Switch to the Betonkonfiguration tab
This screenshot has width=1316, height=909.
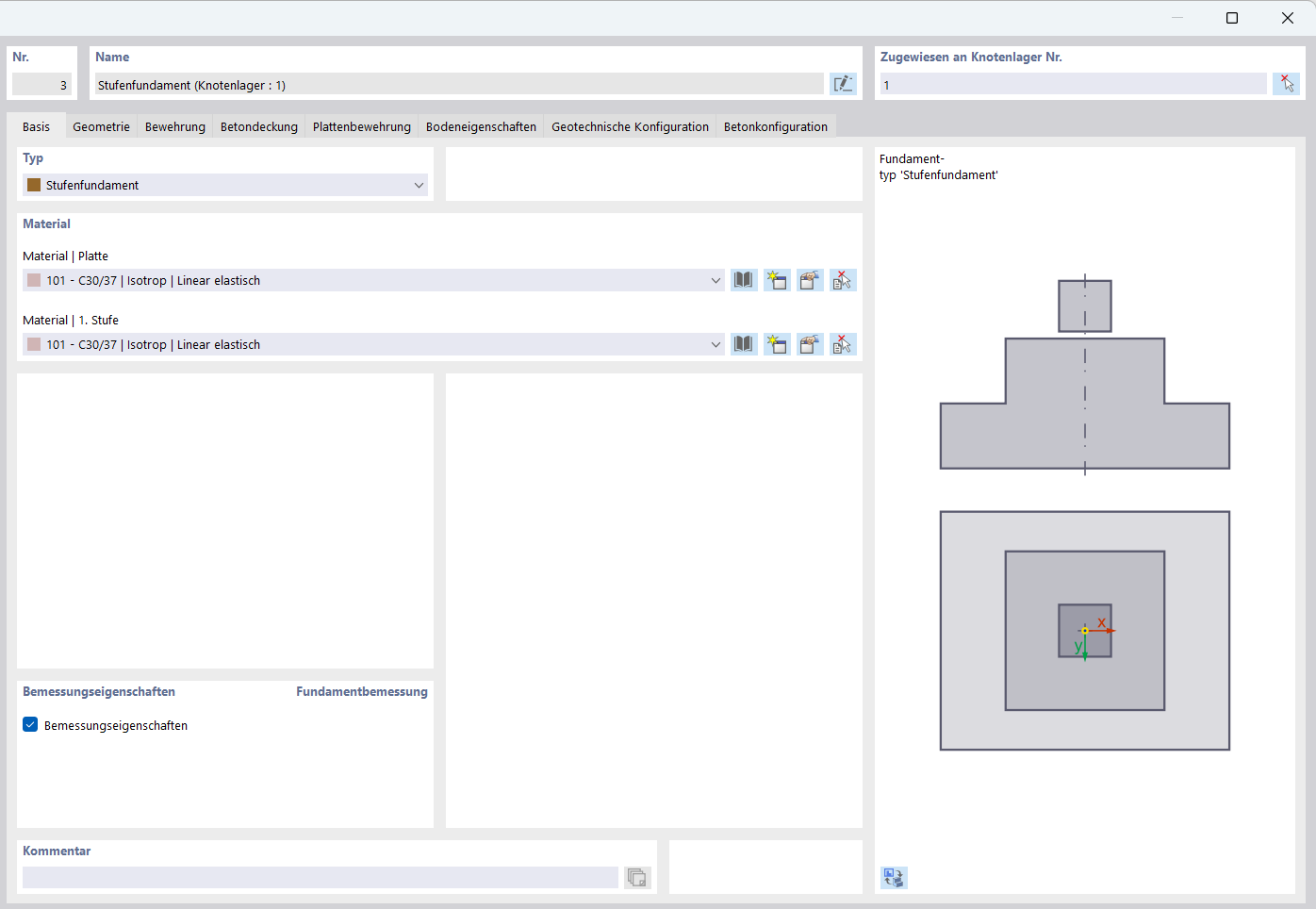point(776,126)
